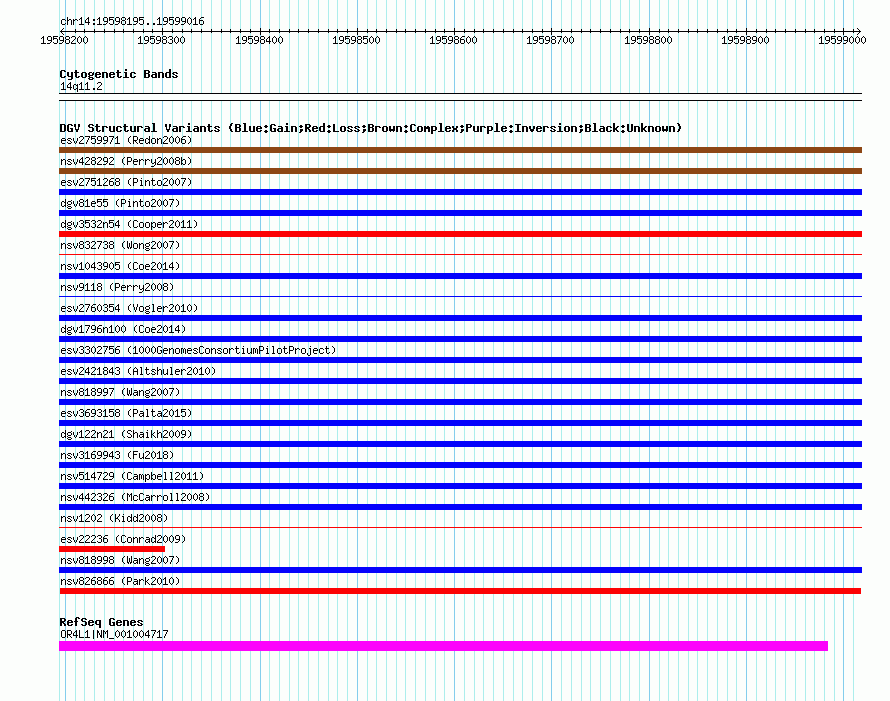This screenshot has height=701, width=890.
Task: Select the brown bar under nsv428292
Action: [x=460, y=171]
